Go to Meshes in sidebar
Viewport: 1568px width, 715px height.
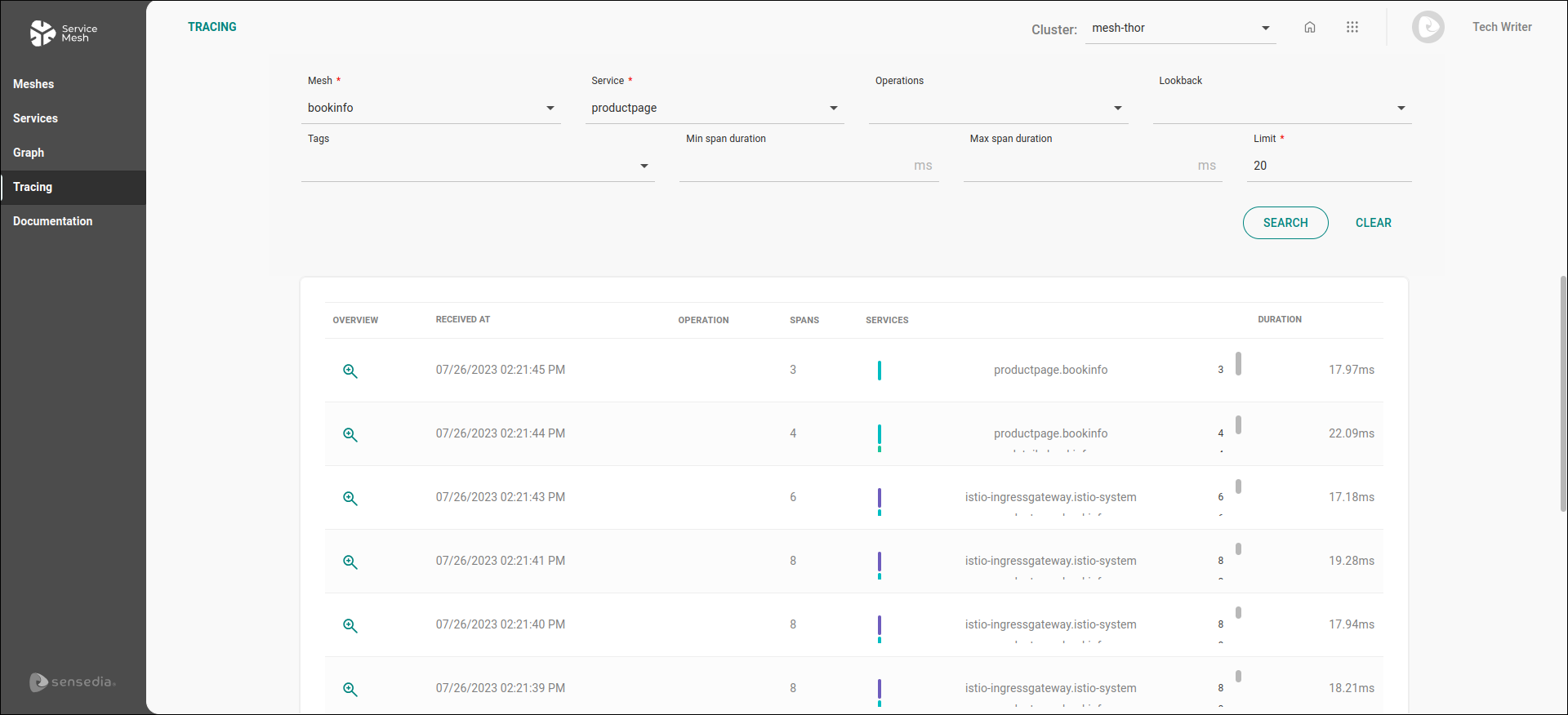(x=73, y=84)
